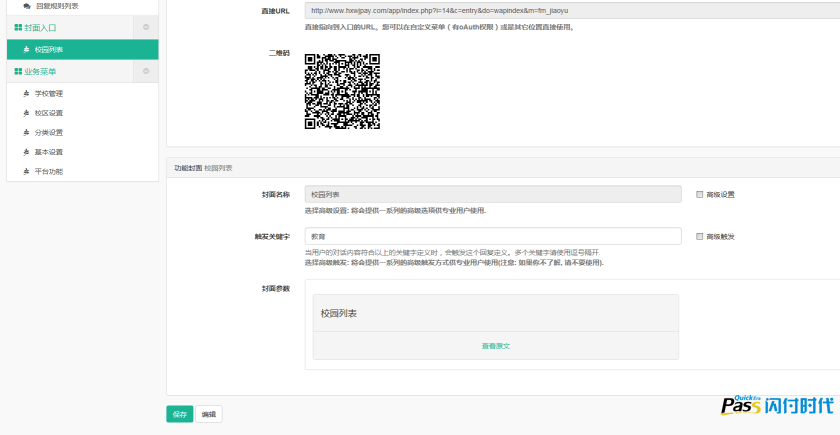Screen dimensions: 840x435
Task: Click the icon beside 学校管理
Action: click(26, 94)
